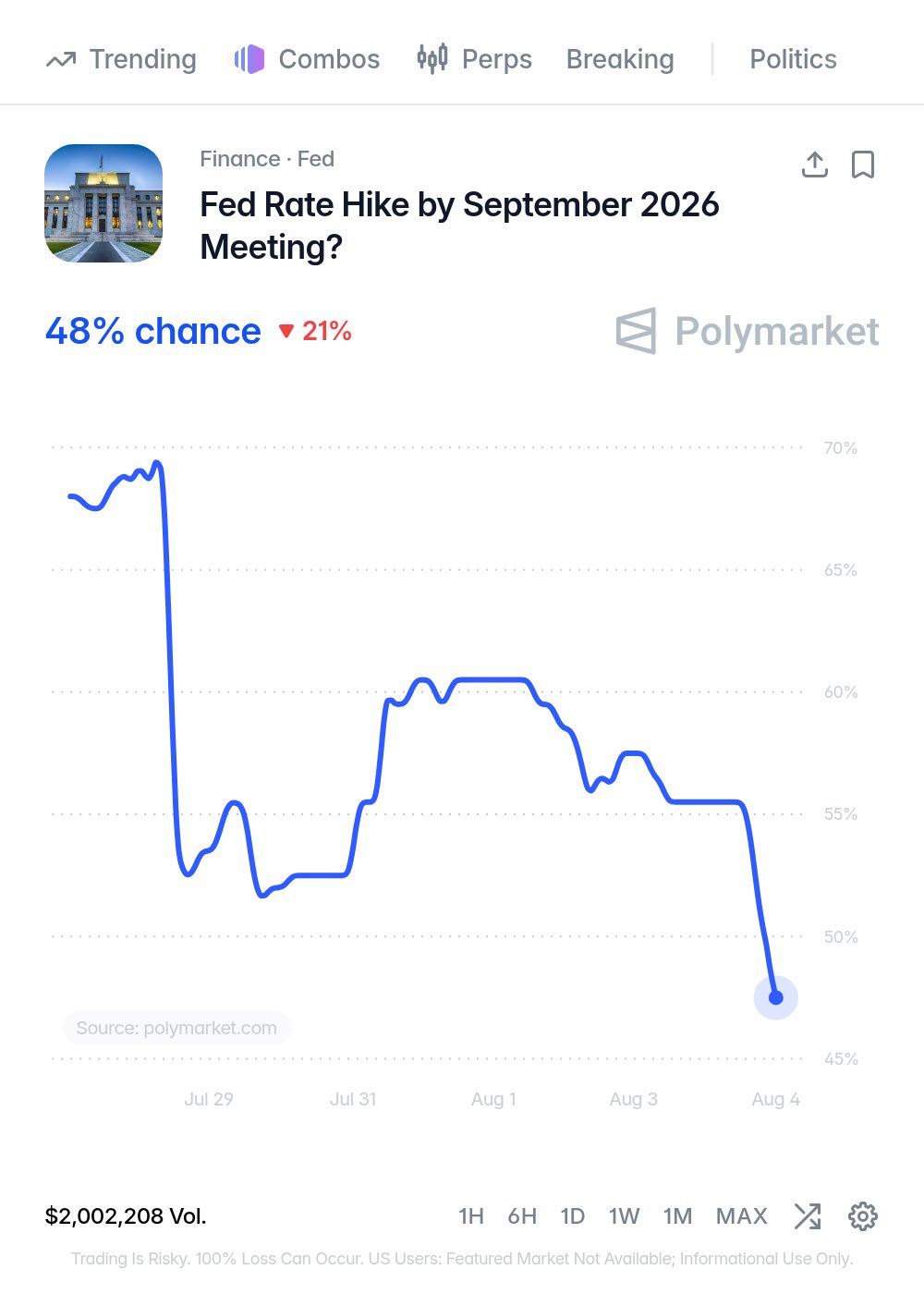Bookmark this Fed rate market
924x1294 pixels.
coord(863,165)
